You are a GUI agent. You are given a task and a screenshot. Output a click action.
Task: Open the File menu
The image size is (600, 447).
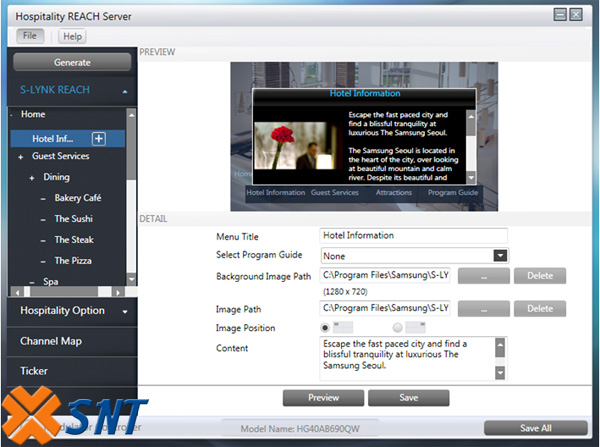[x=30, y=36]
